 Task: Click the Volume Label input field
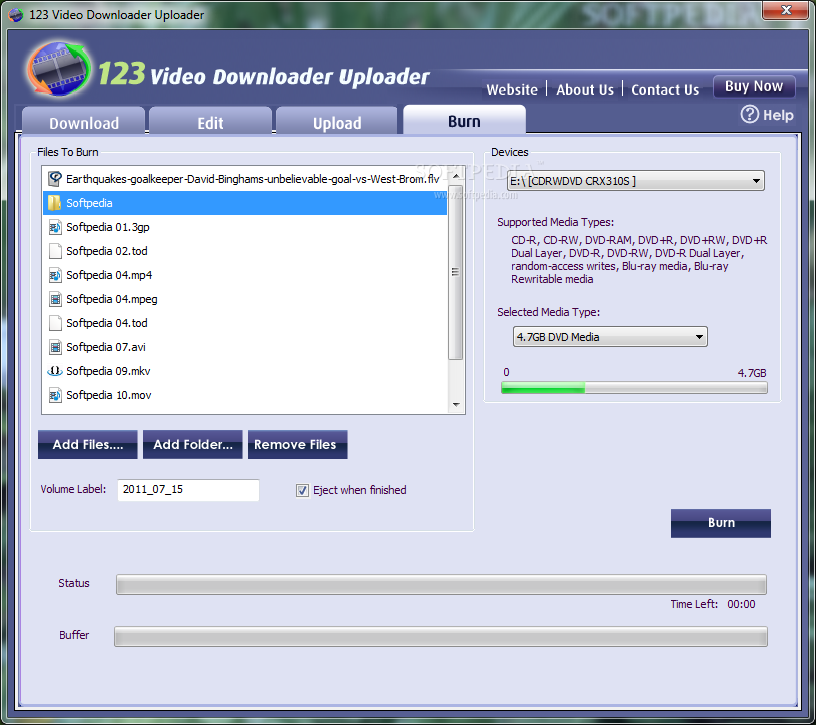point(188,490)
